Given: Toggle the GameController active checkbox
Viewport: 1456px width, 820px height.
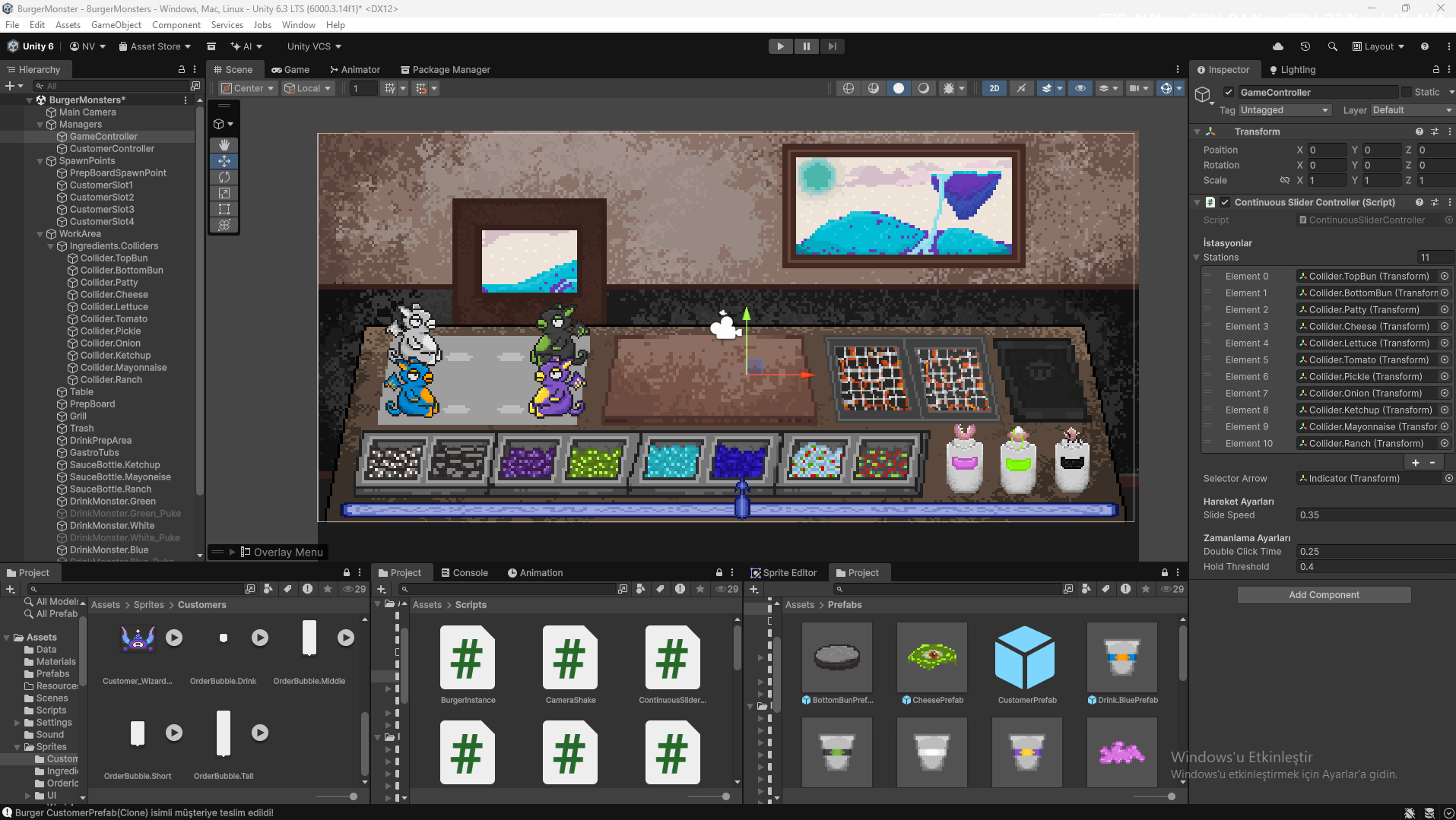Looking at the screenshot, I should pyautogui.click(x=1228, y=92).
